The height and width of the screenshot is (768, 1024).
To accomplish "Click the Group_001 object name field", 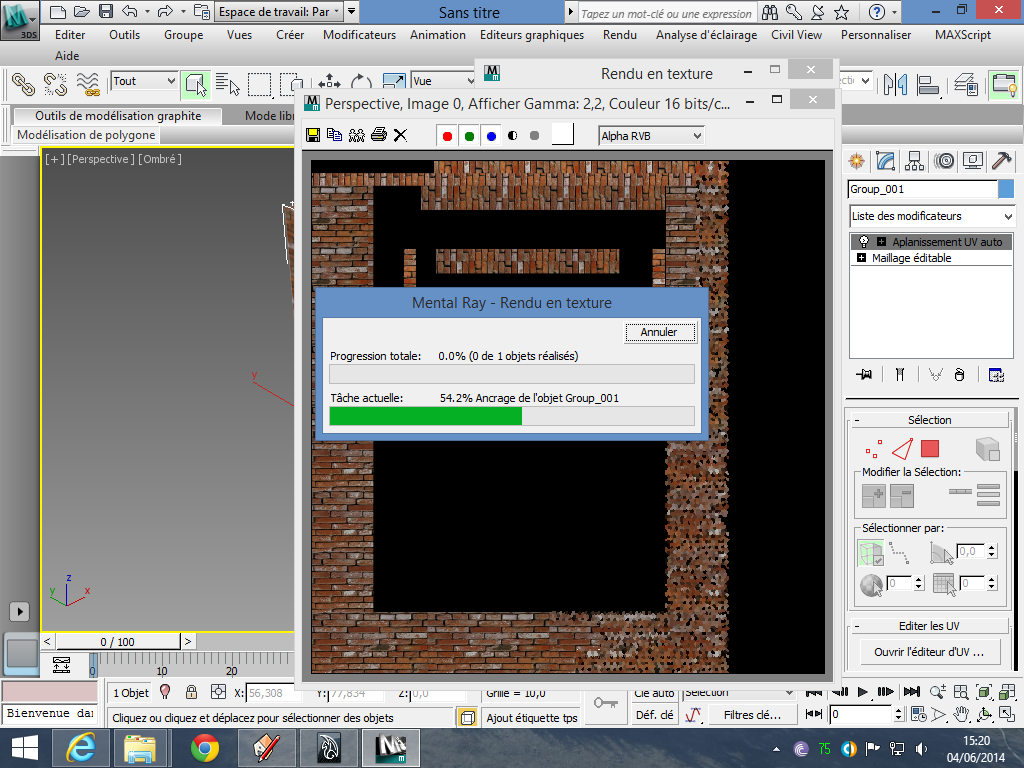I will pyautogui.click(x=923, y=189).
